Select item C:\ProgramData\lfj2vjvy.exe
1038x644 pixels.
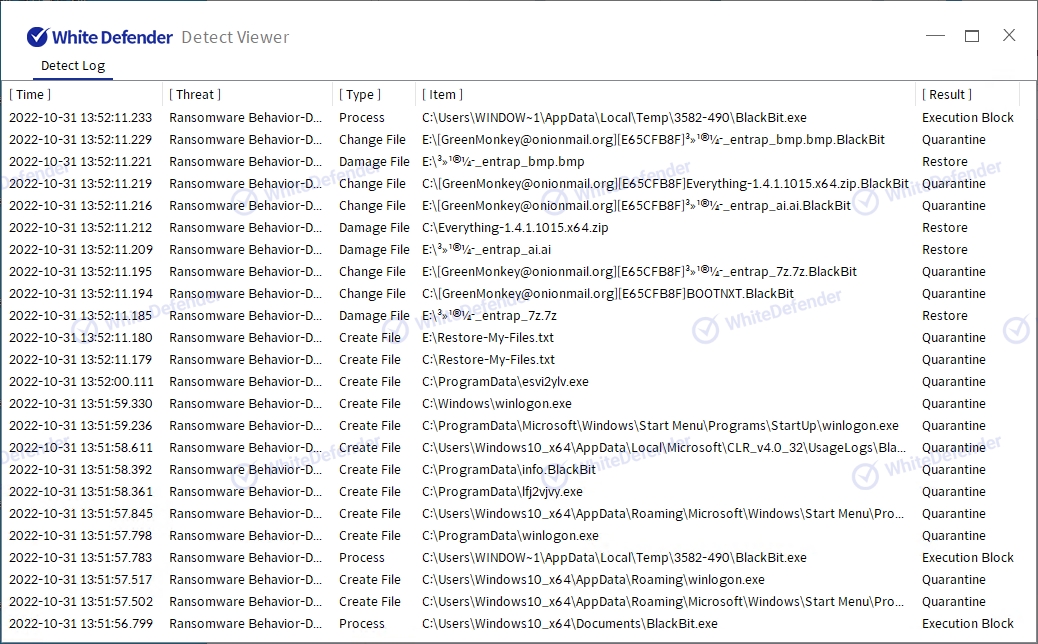tap(502, 491)
